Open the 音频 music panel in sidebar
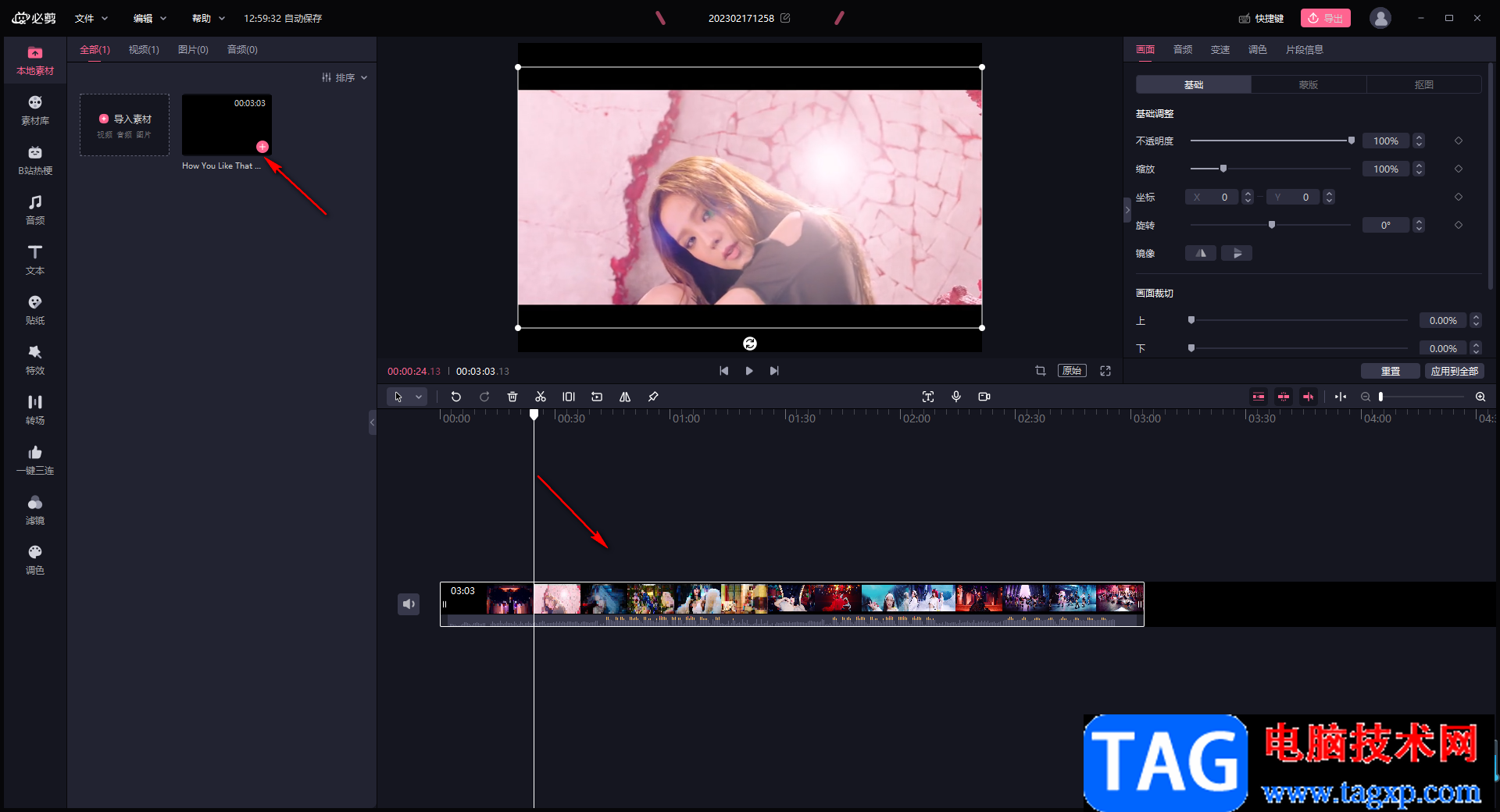The height and width of the screenshot is (812, 1500). click(35, 211)
